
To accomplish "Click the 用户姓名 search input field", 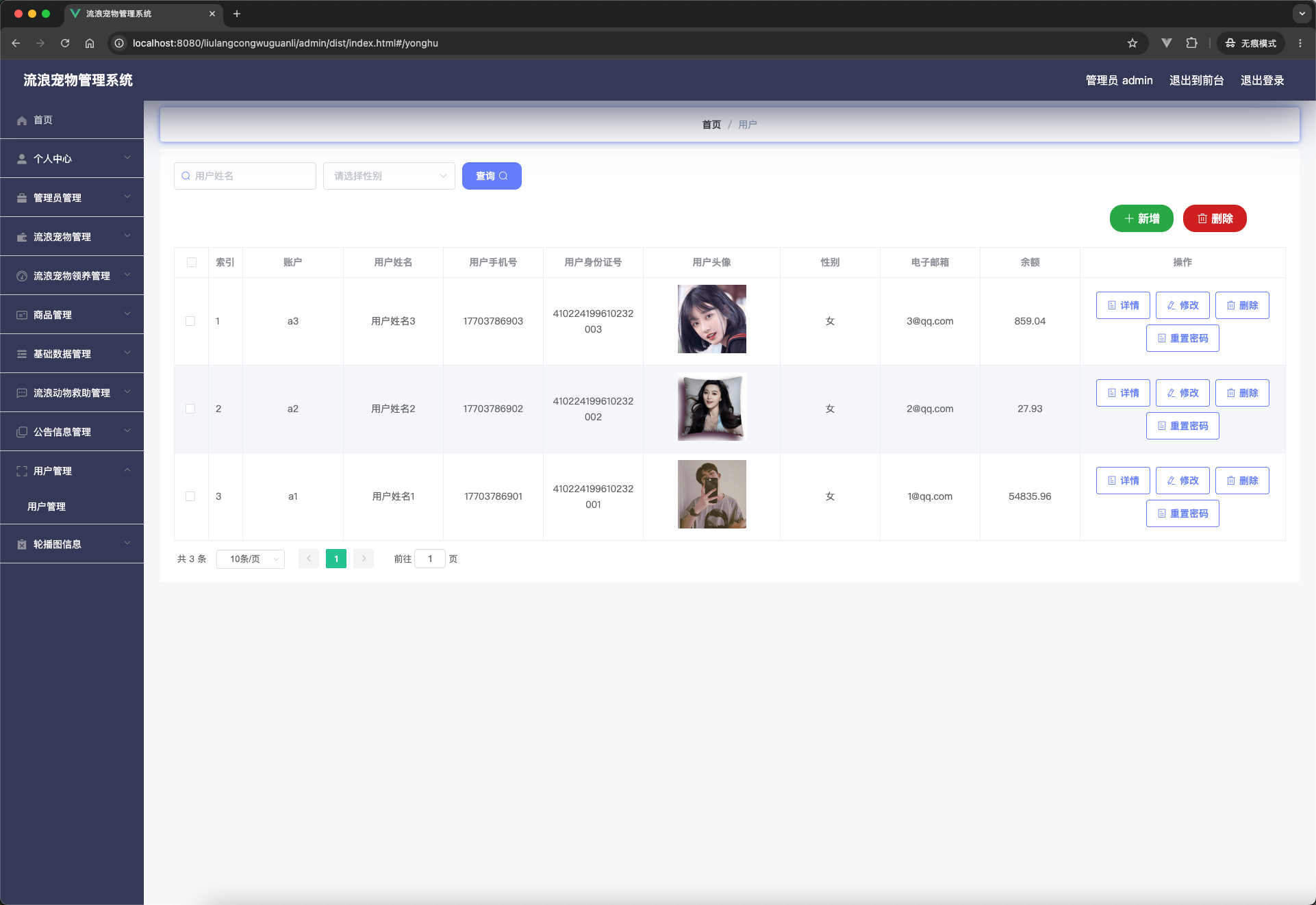I will click(x=245, y=176).
